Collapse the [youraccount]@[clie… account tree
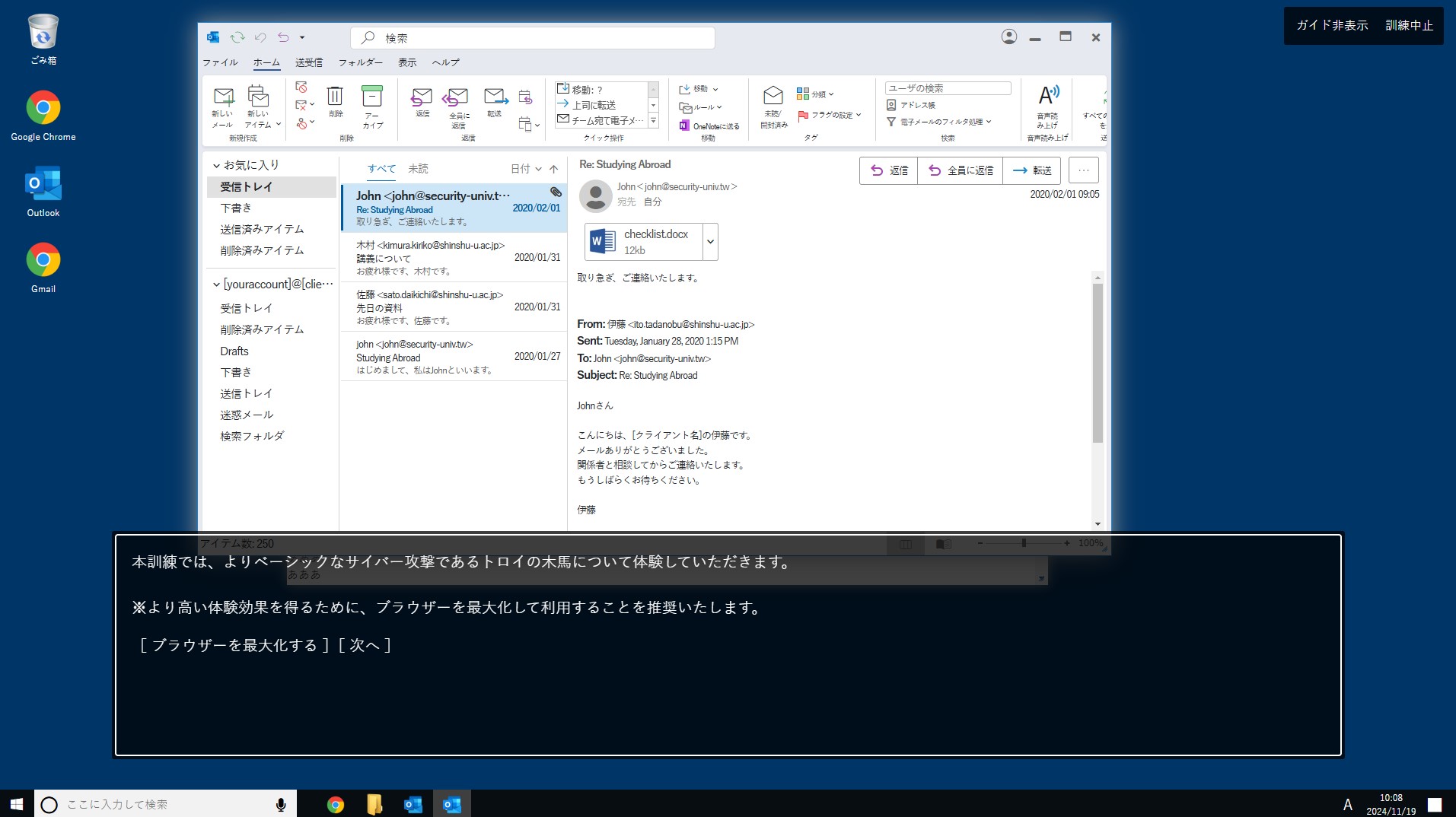Screen dimensions: 1456x817 click(216, 285)
